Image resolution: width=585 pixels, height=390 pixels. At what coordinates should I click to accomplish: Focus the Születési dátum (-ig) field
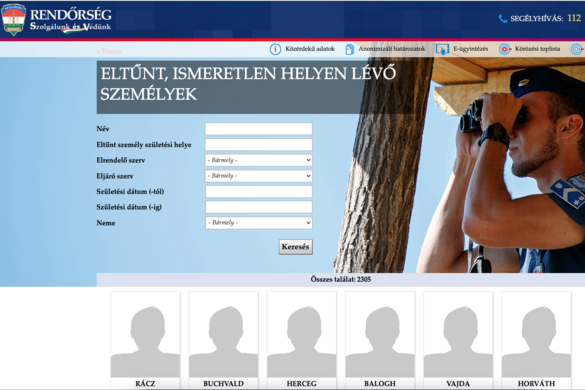pyautogui.click(x=259, y=207)
